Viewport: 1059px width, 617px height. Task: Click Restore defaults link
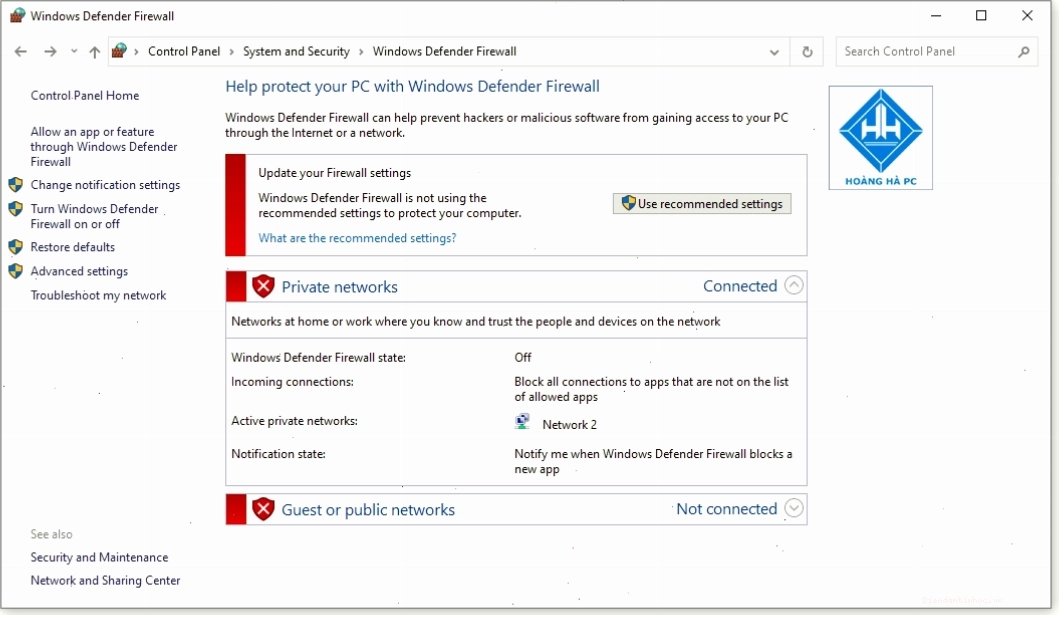(x=72, y=246)
